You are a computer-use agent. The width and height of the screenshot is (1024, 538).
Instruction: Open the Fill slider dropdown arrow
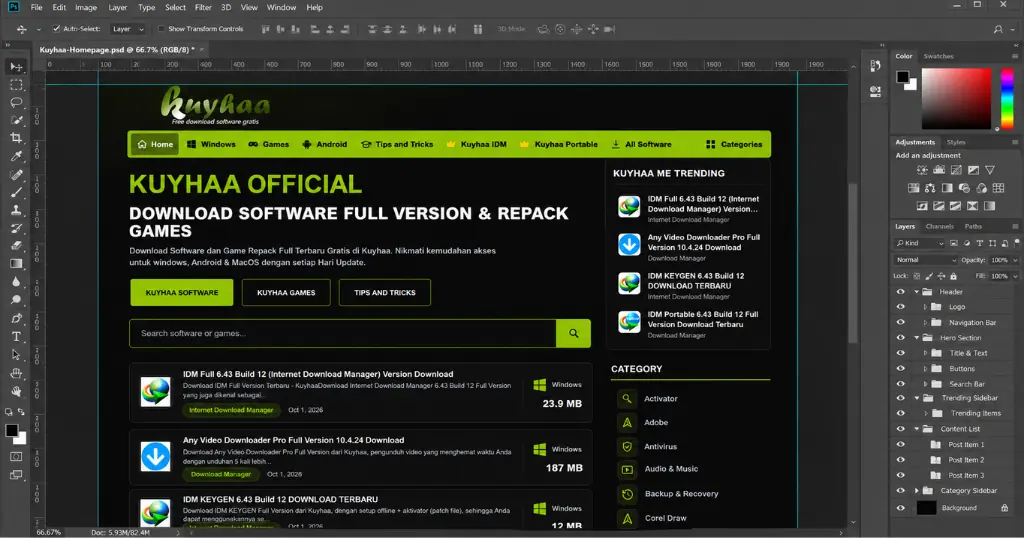pos(1014,276)
